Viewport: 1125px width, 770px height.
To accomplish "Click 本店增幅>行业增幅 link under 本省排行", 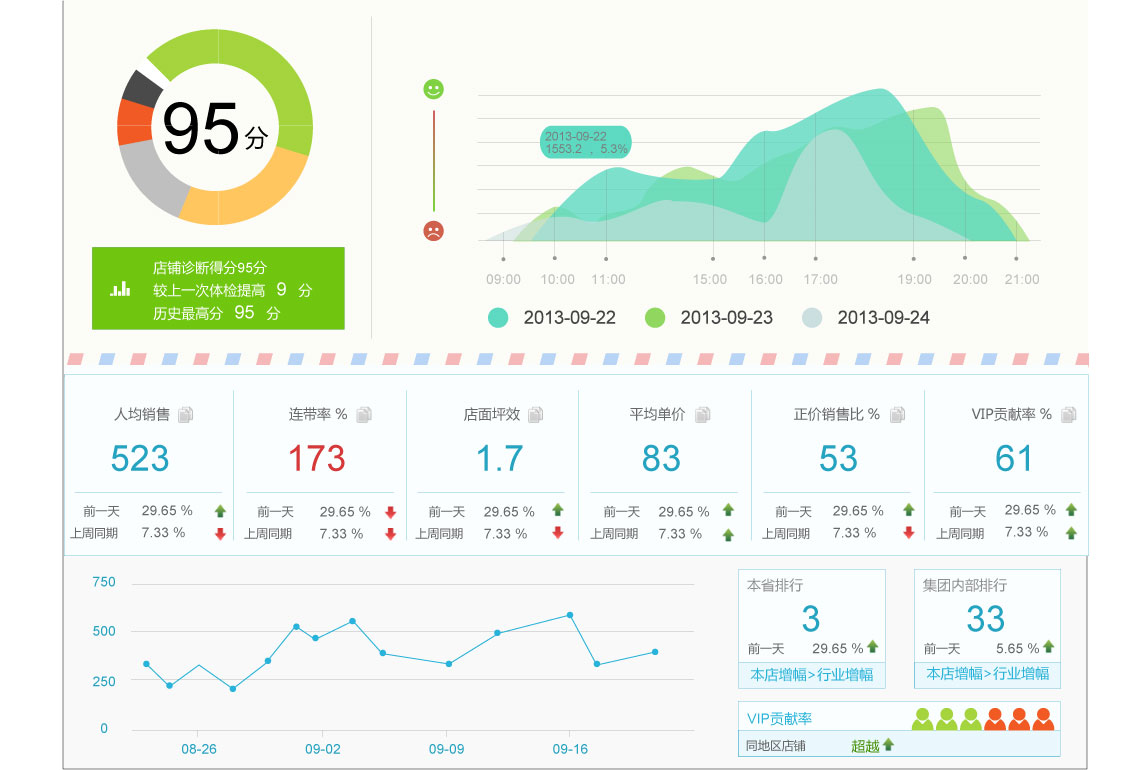I will pyautogui.click(x=811, y=675).
